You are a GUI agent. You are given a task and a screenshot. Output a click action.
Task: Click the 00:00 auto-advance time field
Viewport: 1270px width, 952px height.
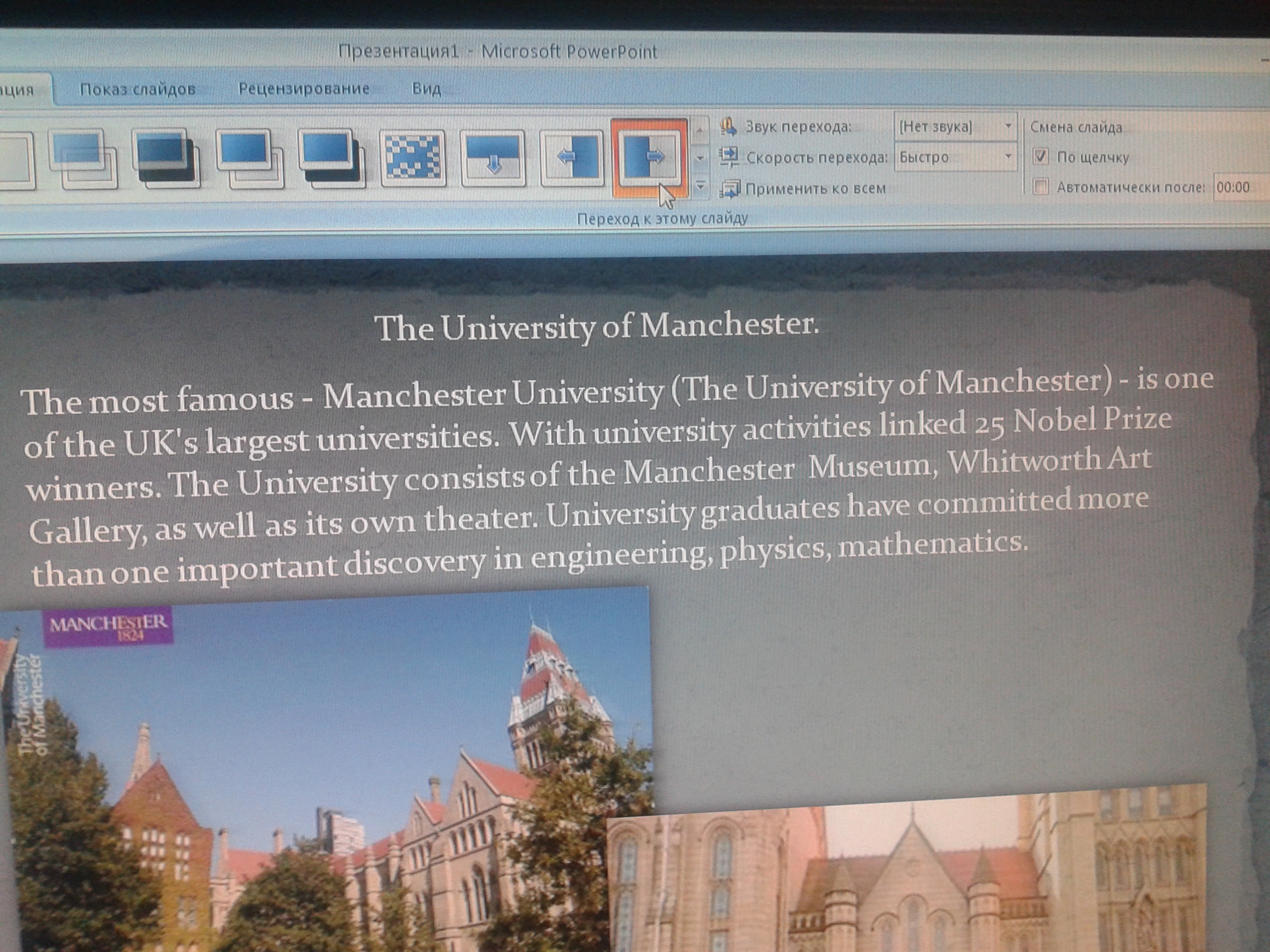(1234, 187)
